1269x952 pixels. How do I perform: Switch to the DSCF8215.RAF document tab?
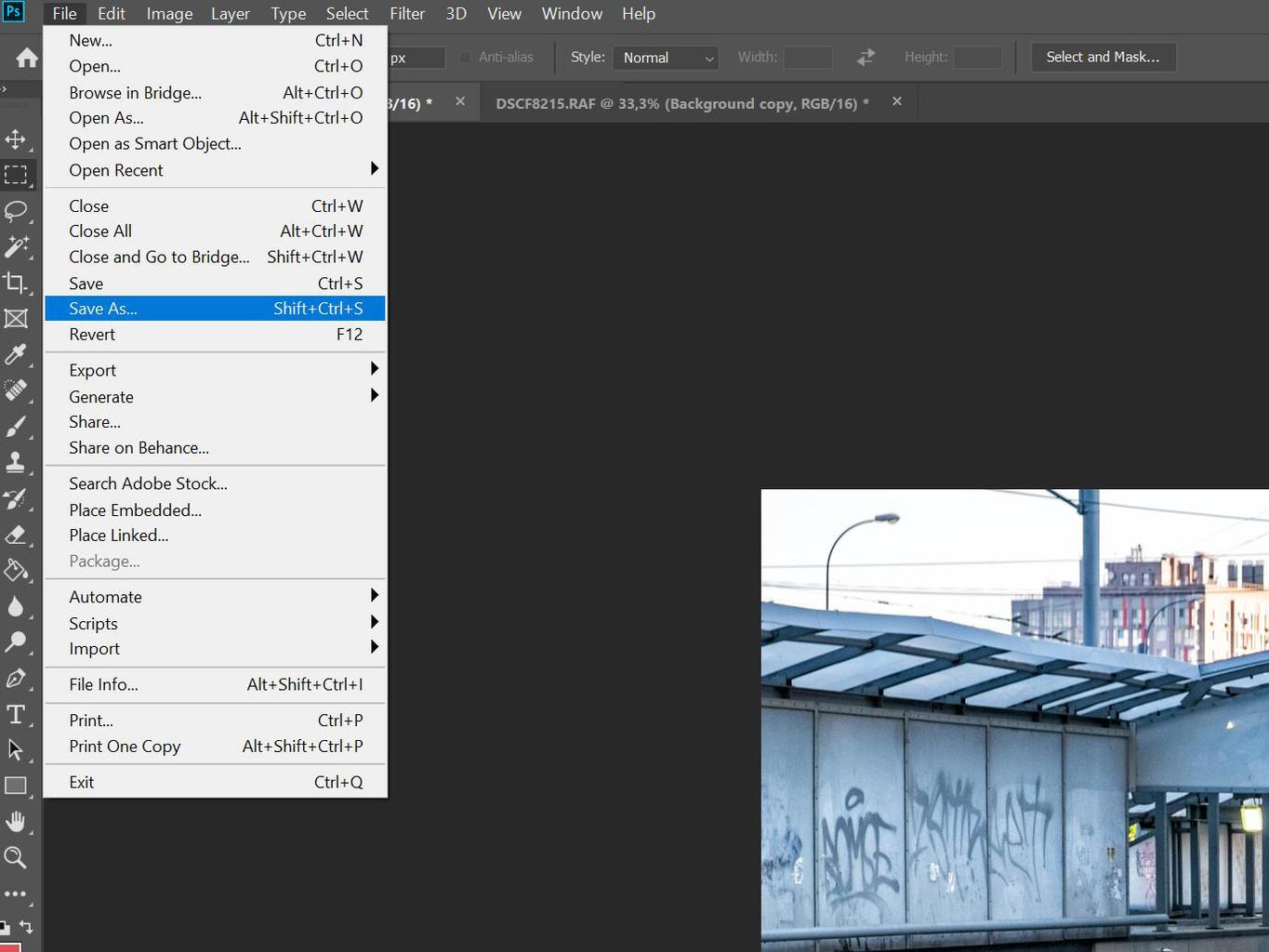coord(681,103)
